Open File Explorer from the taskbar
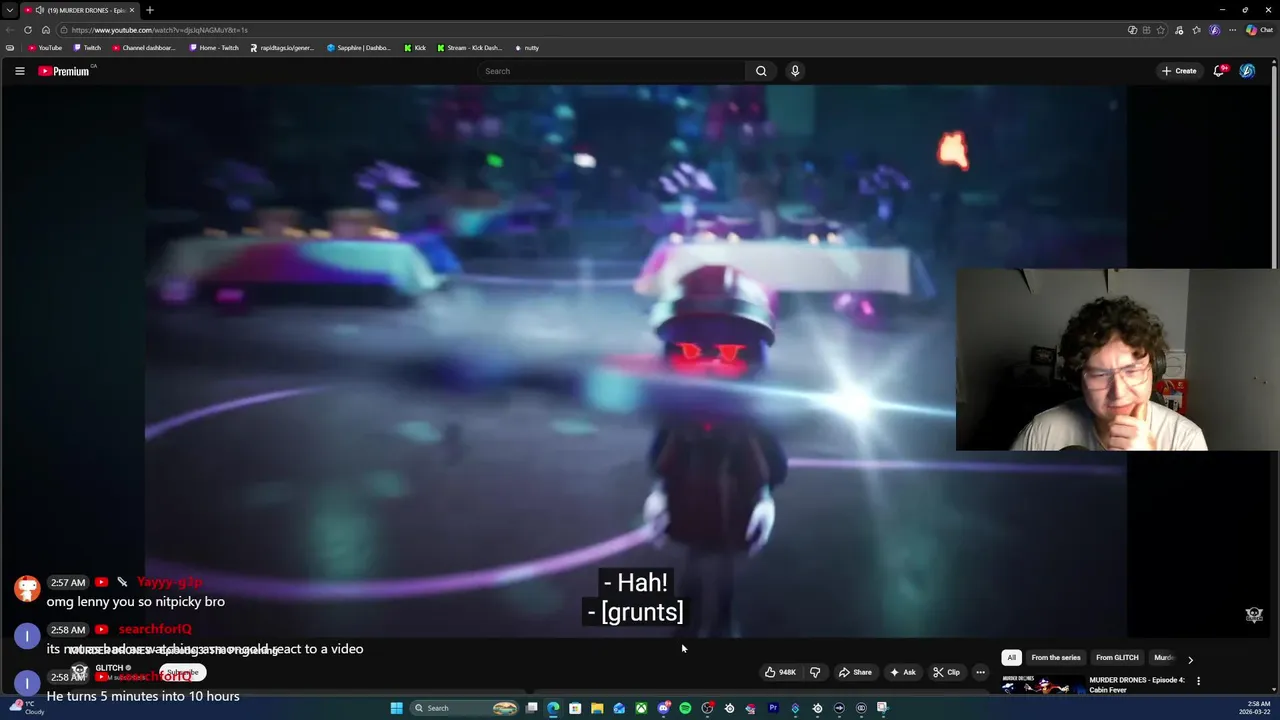Screen dimensions: 1280x720 pos(597,708)
